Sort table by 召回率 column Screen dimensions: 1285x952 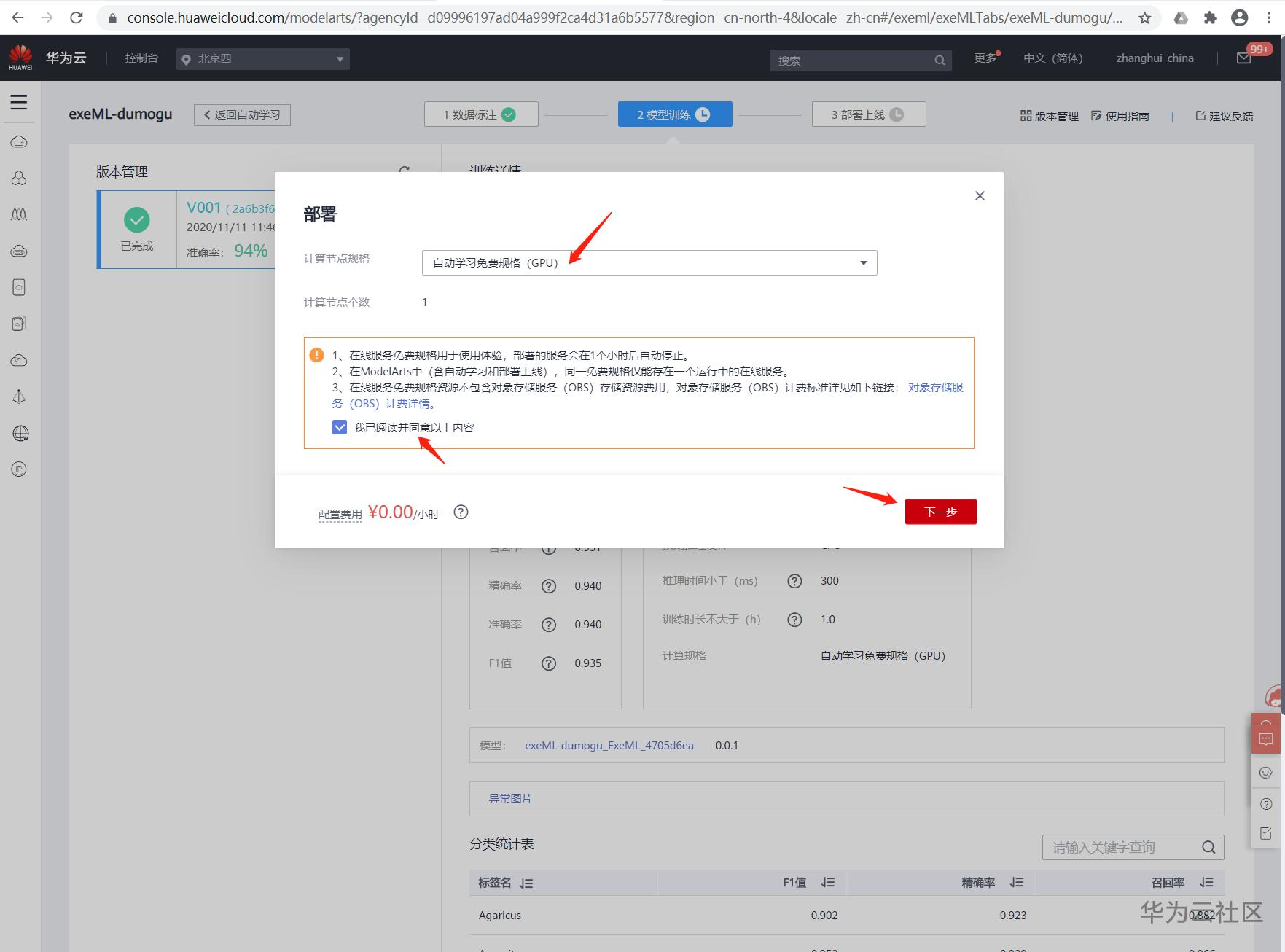point(1206,883)
